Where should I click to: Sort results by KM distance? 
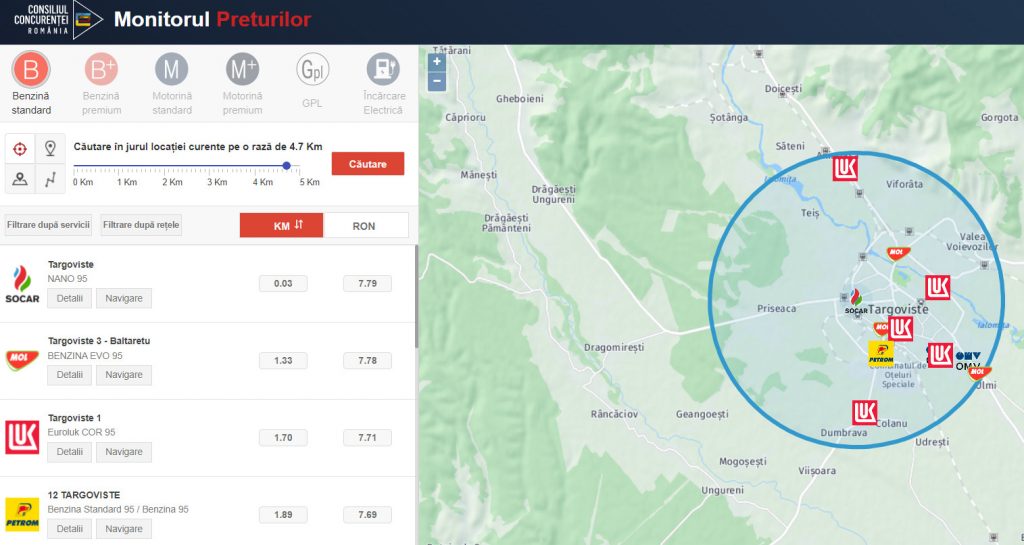[x=281, y=225]
